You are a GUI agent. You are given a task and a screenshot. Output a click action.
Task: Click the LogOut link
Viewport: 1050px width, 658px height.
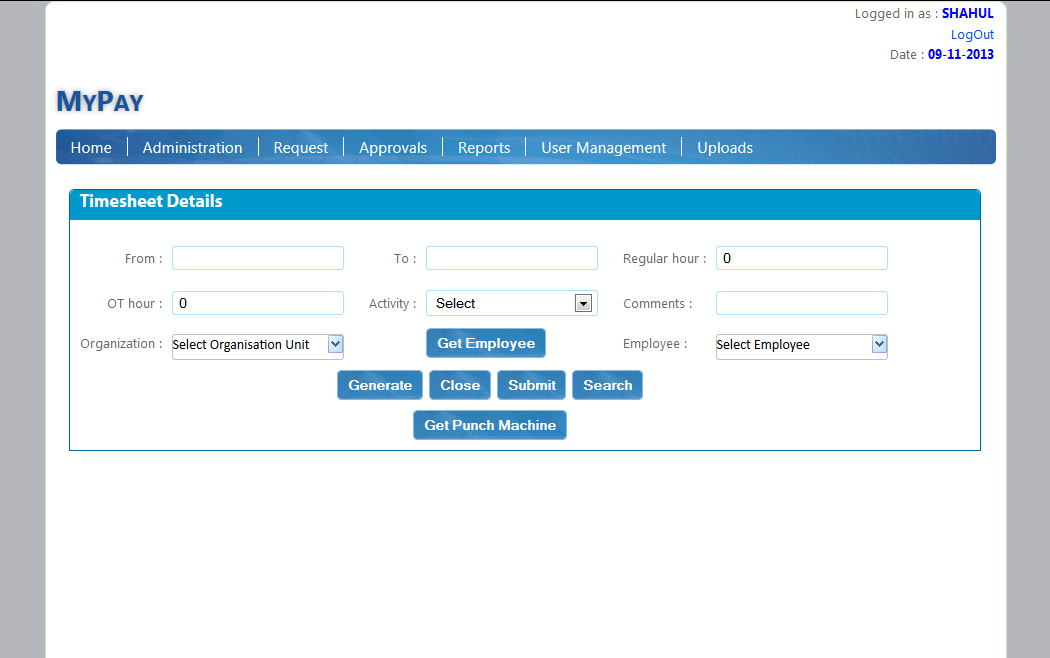[972, 35]
